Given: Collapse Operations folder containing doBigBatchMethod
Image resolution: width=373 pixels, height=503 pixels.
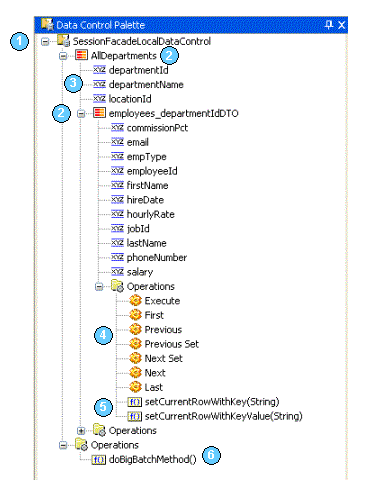Looking at the screenshot, I should [63, 445].
